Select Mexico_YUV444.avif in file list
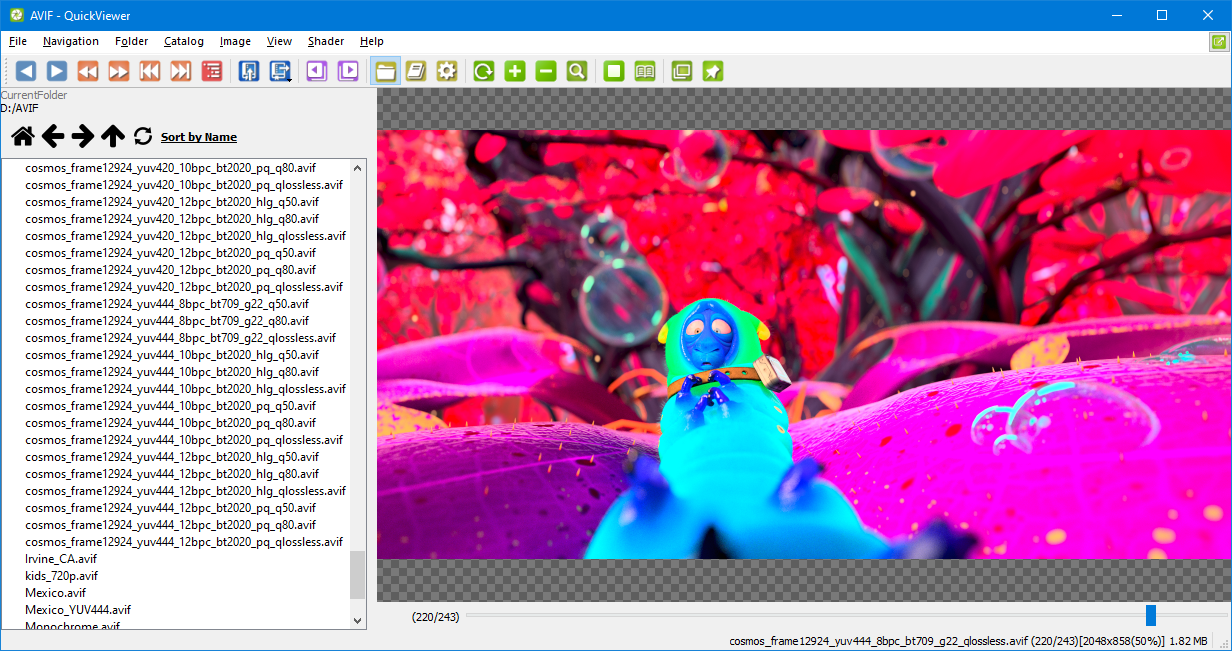 coord(78,610)
